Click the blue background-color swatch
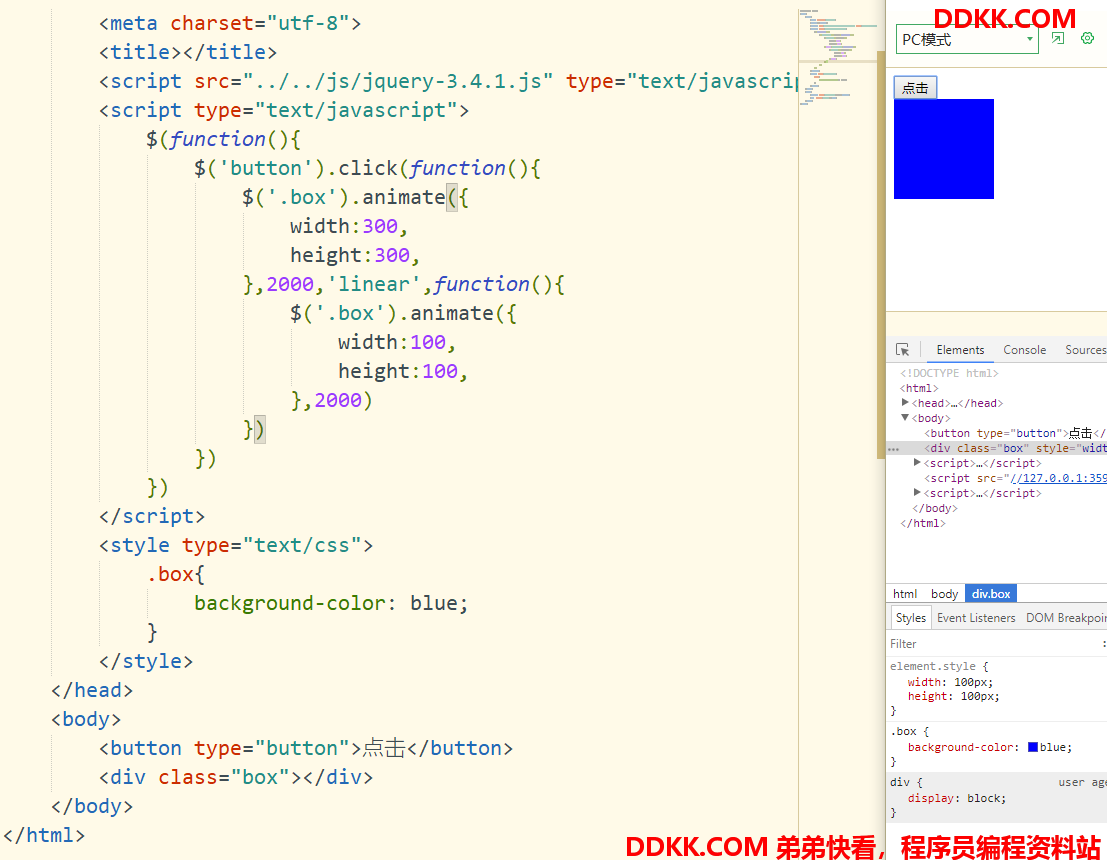This screenshot has width=1107, height=860. tap(1032, 747)
